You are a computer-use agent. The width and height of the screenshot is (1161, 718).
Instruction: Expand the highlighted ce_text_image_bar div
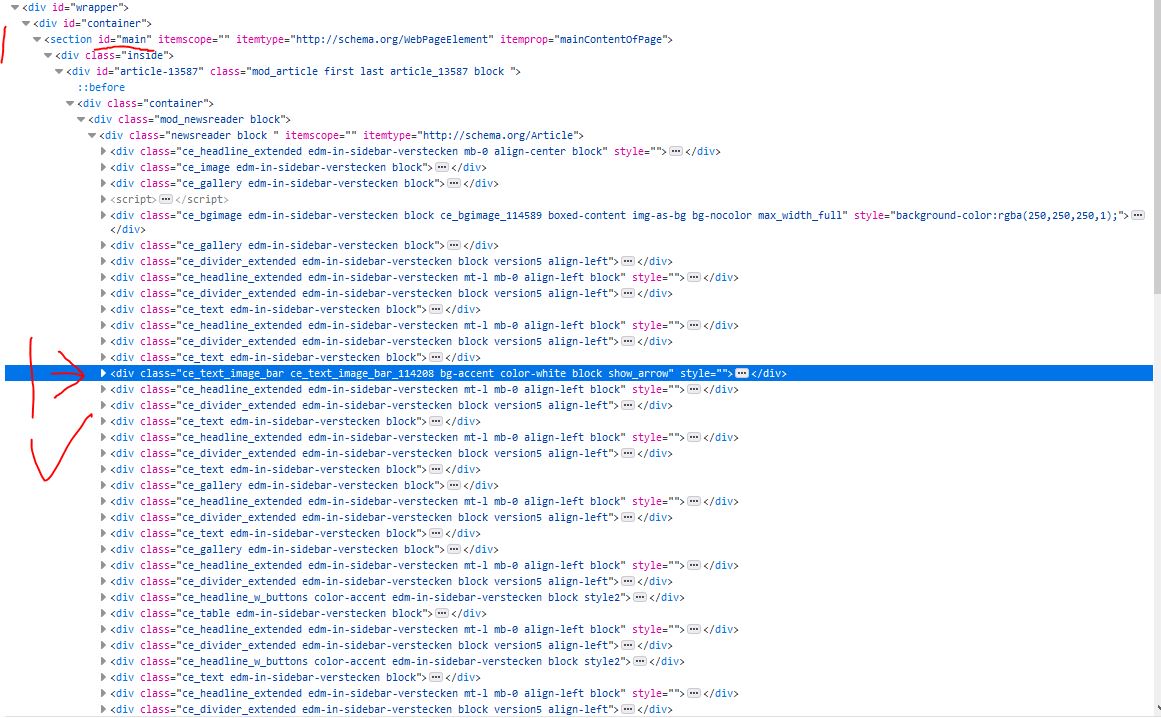pos(104,373)
